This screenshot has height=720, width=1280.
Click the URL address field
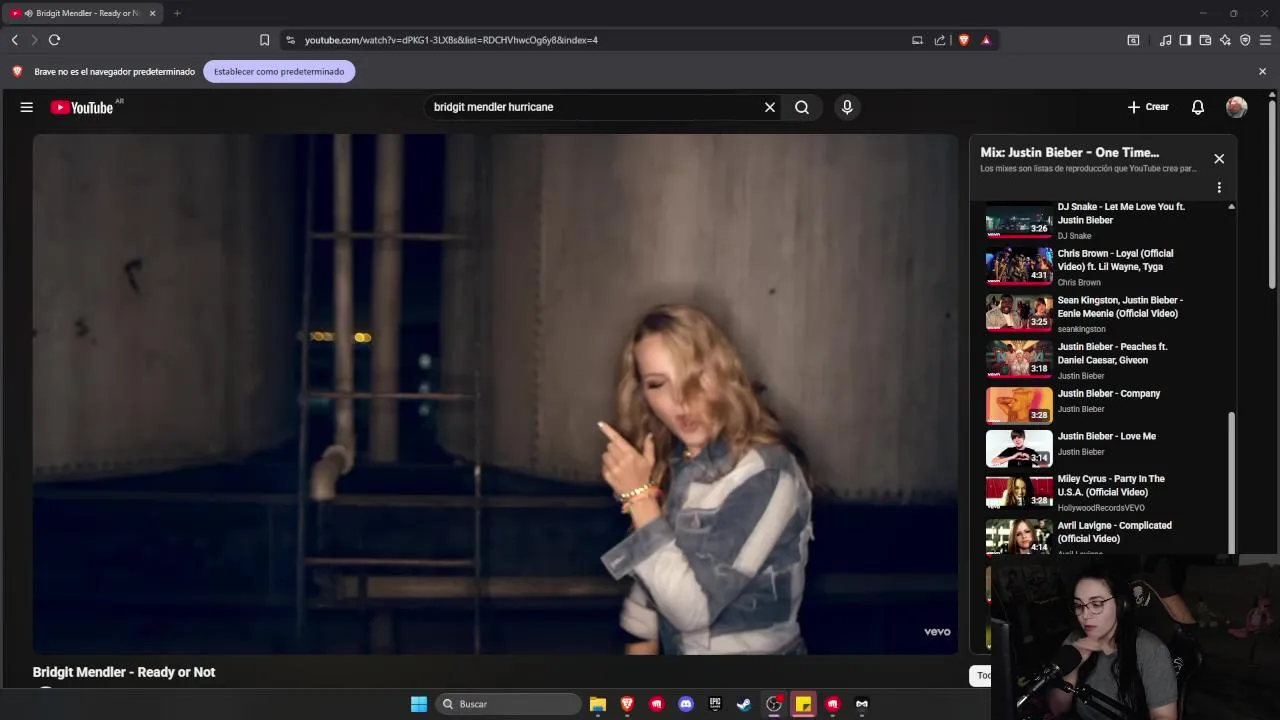600,40
